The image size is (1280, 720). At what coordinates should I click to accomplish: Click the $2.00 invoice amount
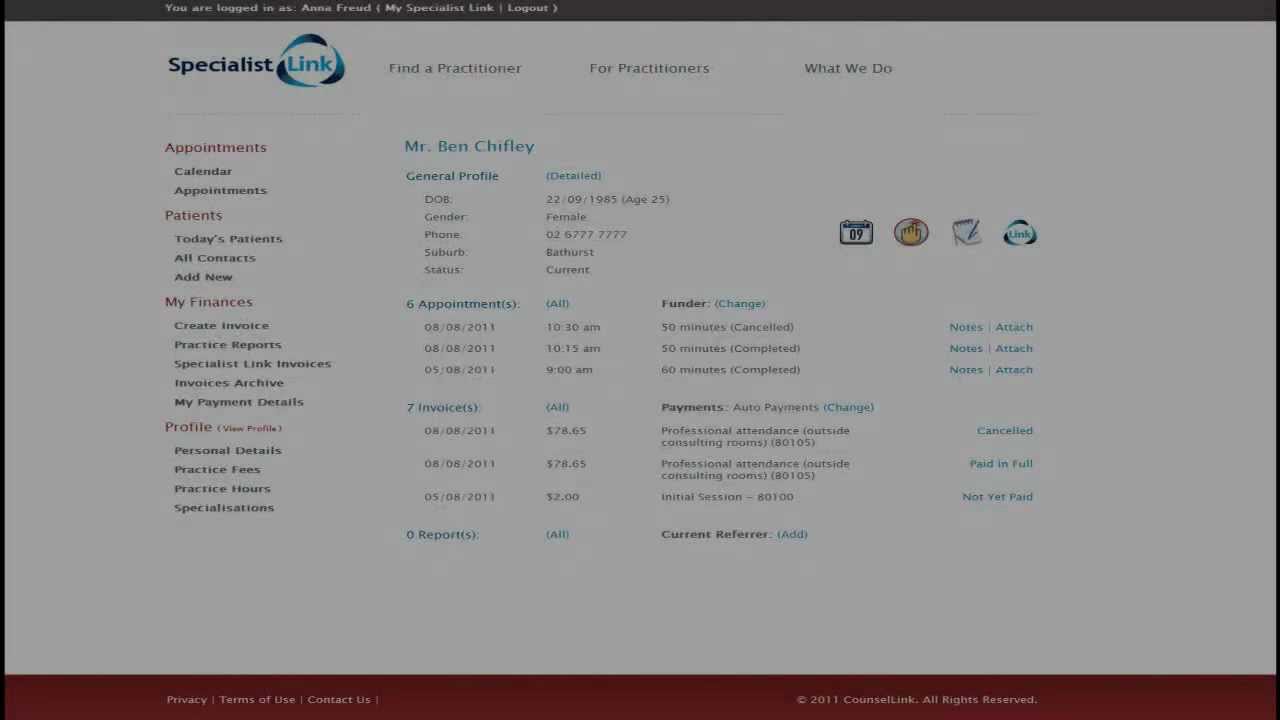point(562,497)
